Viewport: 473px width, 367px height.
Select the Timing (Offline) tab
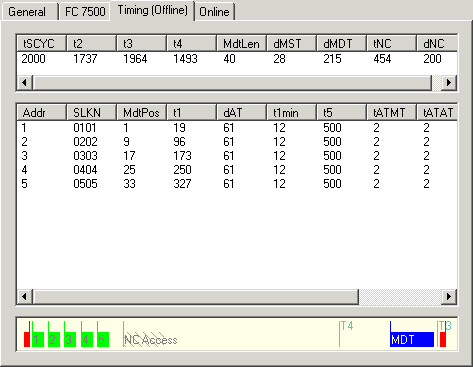[x=152, y=11]
